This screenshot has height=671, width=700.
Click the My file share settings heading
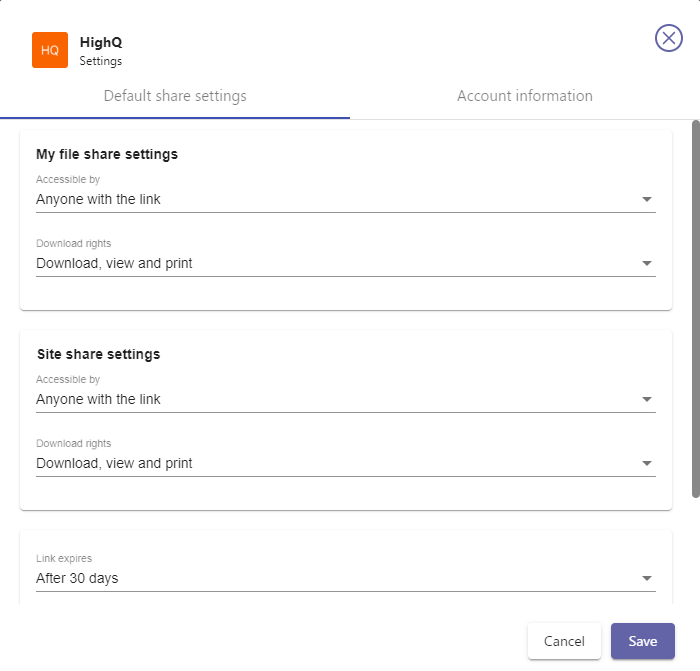point(107,154)
